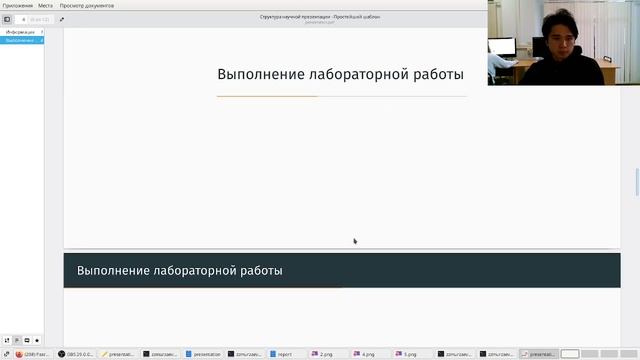Select the highlighted Выполнение outline entry
The width and height of the screenshot is (640, 360).
pos(22,40)
